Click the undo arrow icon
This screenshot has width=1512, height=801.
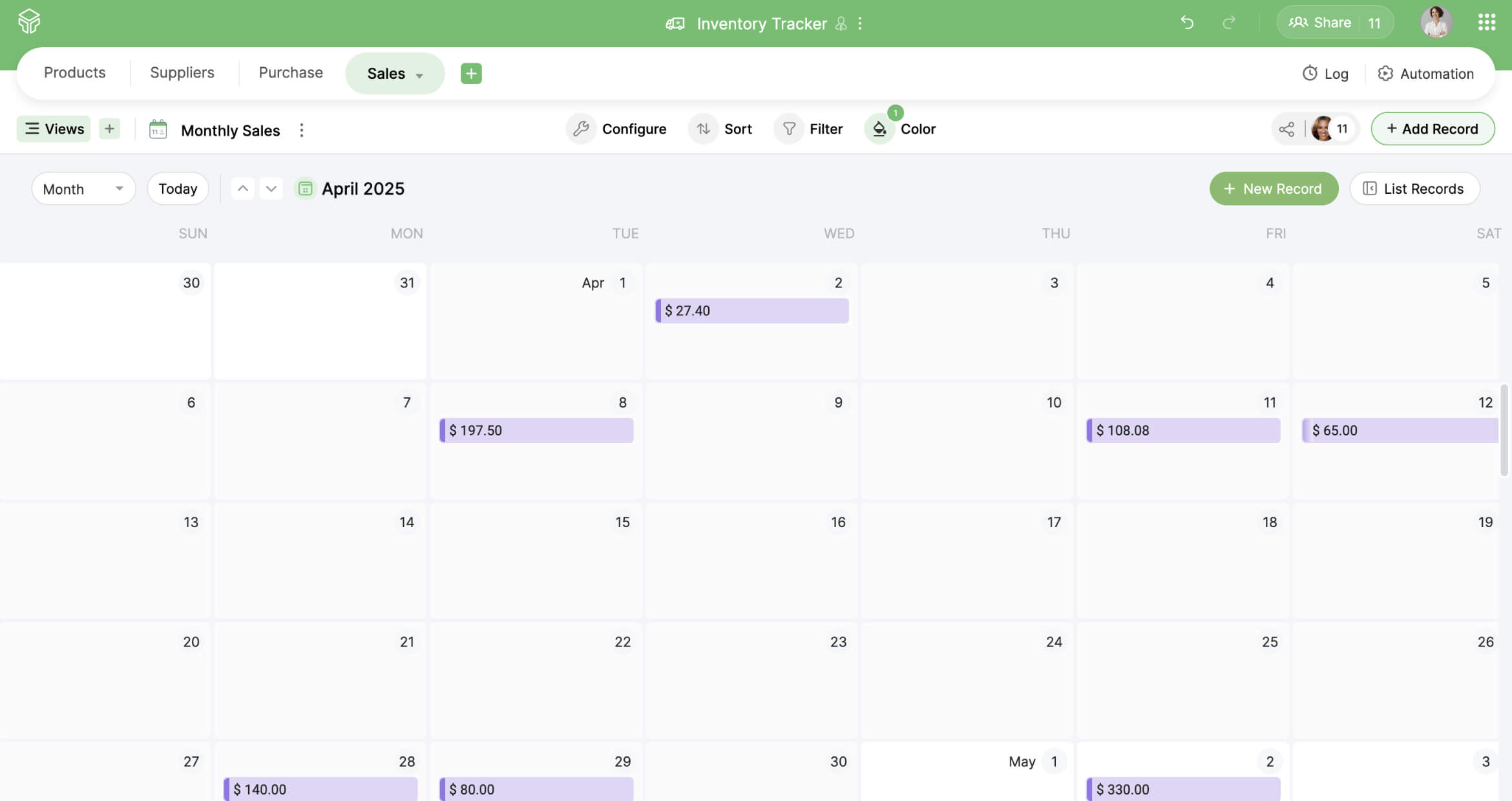pyautogui.click(x=1186, y=23)
